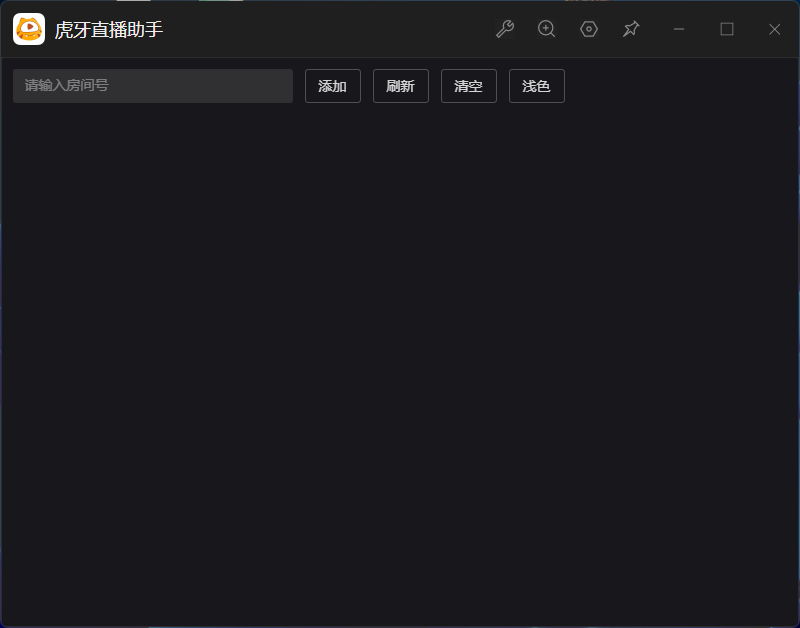
Task: Click the 虎牙直播助手 app logo
Action: click(x=29, y=29)
